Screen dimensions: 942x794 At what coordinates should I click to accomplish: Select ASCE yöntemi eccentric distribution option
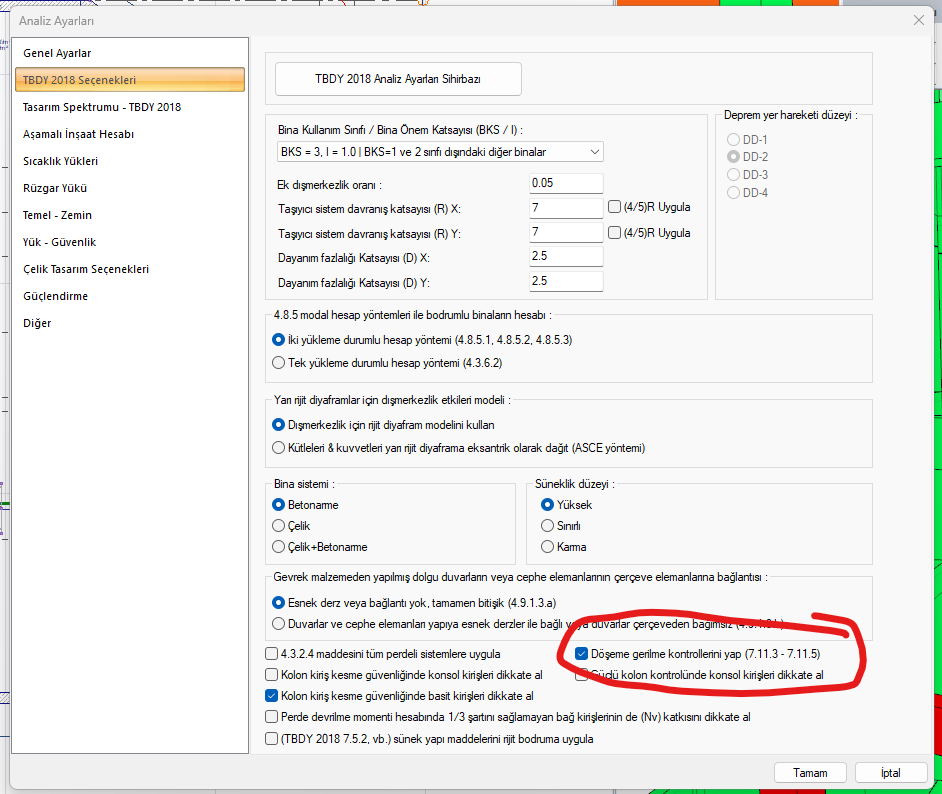(x=279, y=448)
